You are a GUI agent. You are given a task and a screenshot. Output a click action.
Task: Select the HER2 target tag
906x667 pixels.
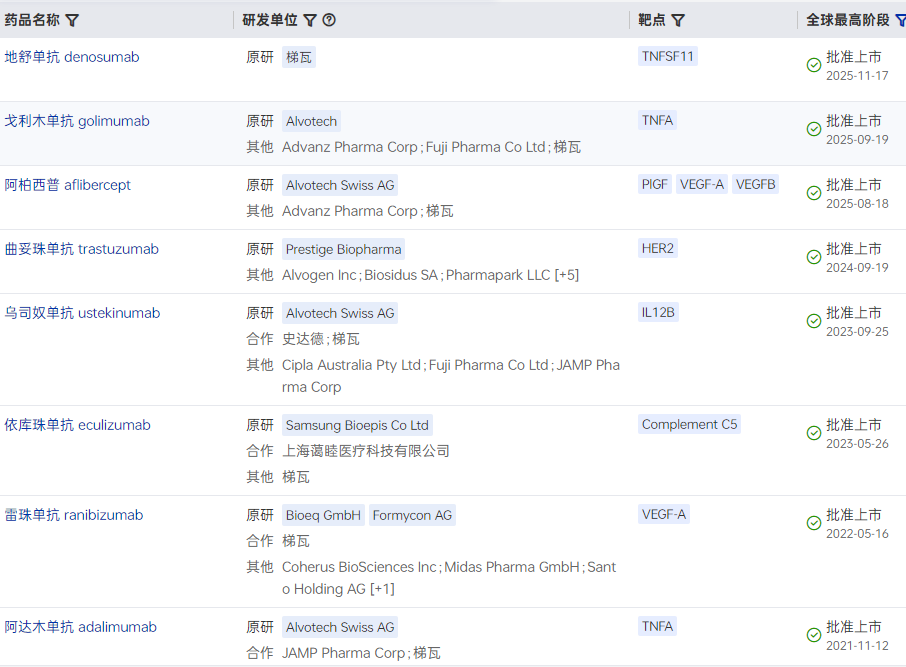tap(658, 248)
